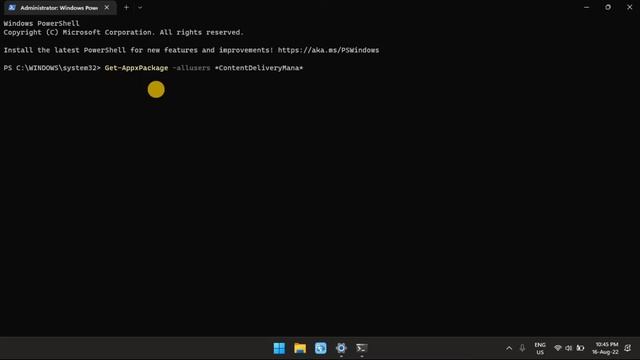Show hidden system tray icons
This screenshot has width=640, height=360.
[509, 348]
